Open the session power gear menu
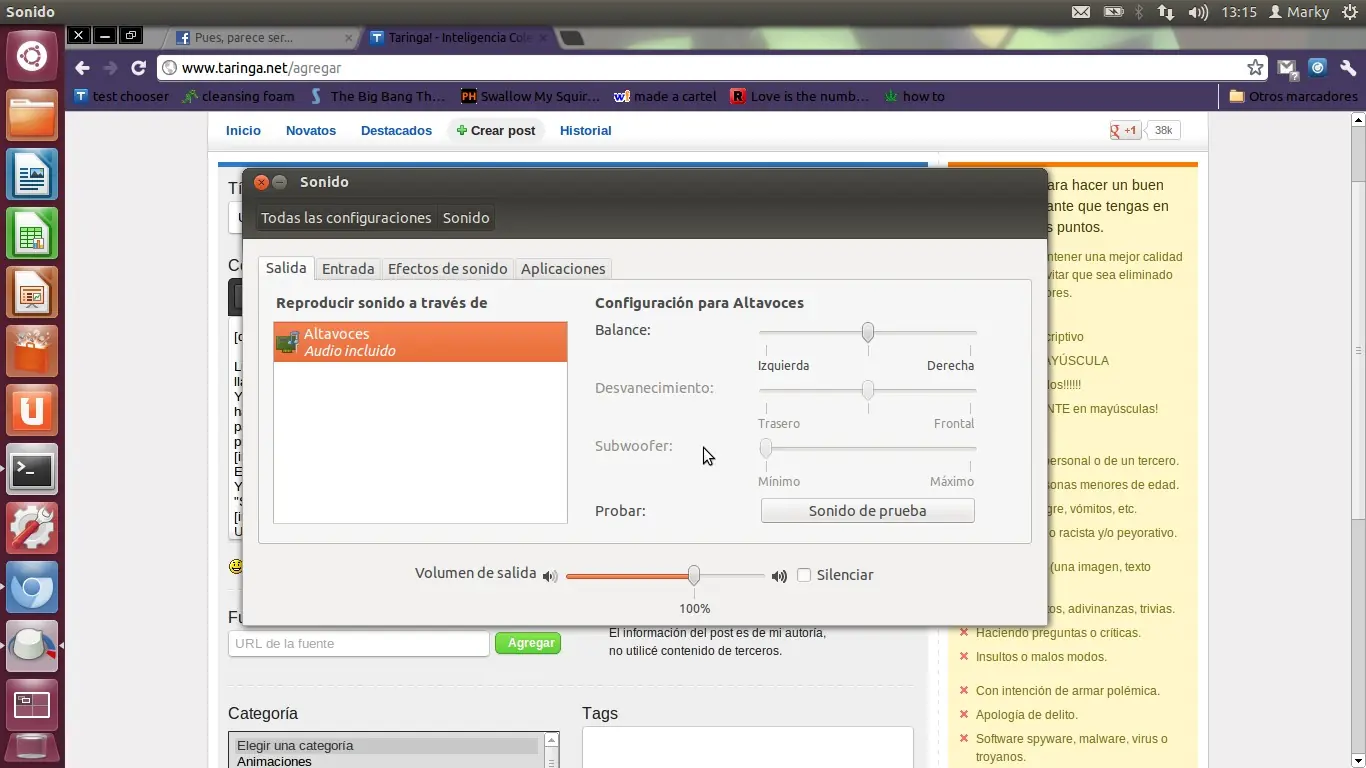This screenshot has height=768, width=1366. tap(1349, 12)
